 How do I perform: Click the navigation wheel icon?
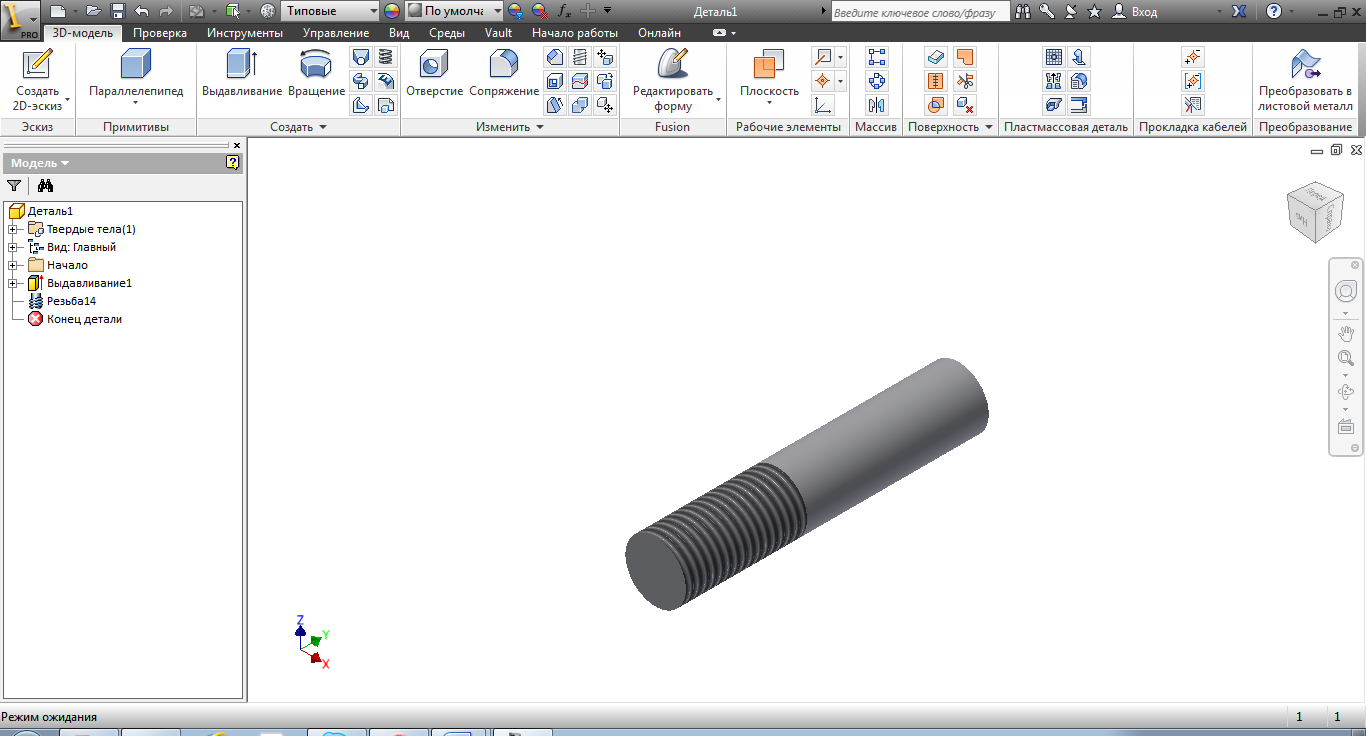1346,292
